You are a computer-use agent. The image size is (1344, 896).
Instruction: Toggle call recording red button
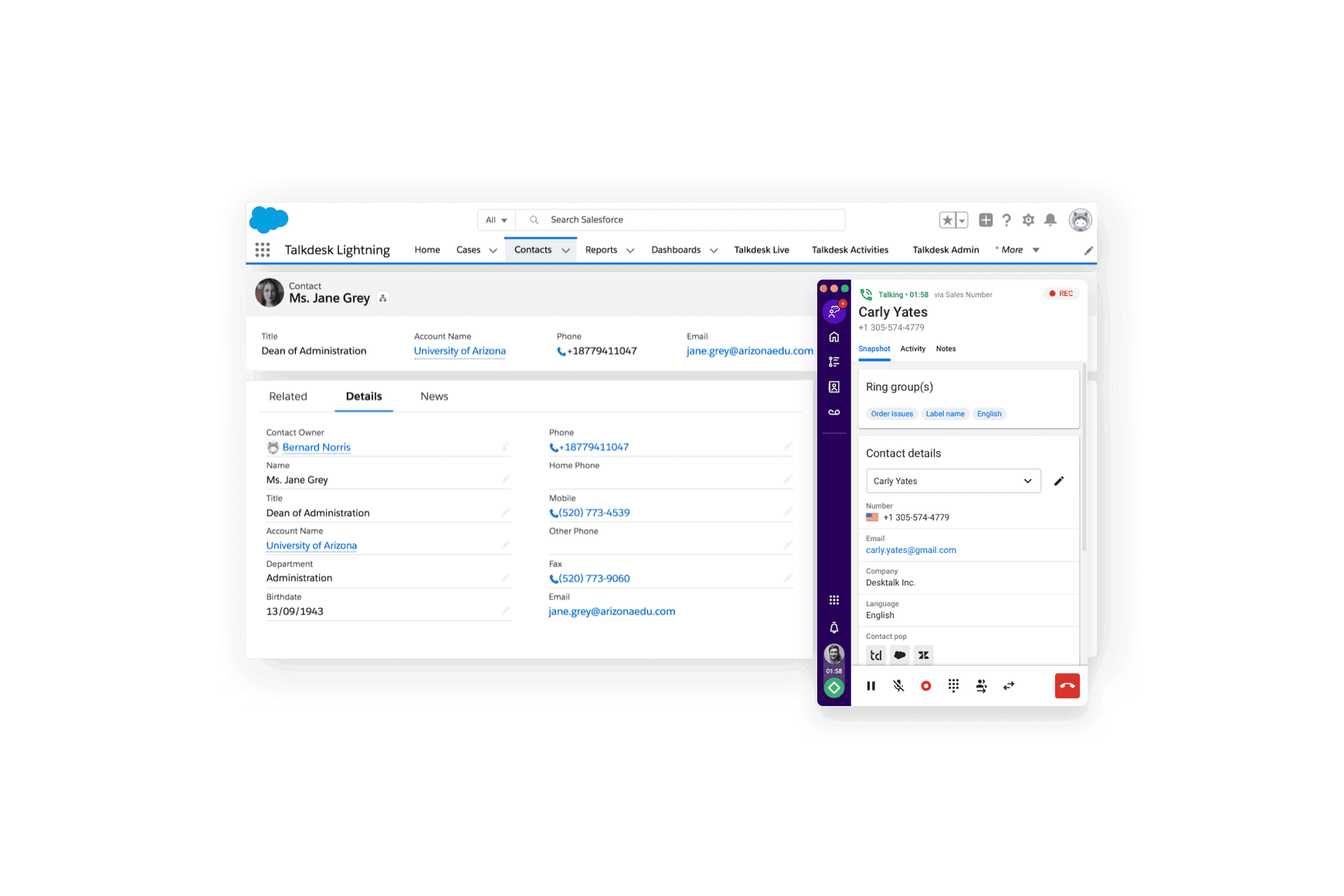point(926,686)
